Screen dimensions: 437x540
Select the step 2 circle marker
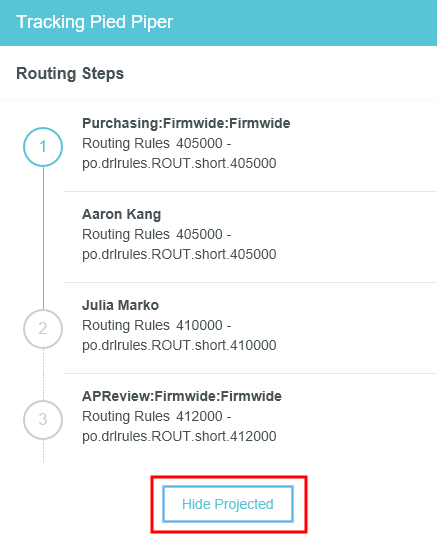pyautogui.click(x=43, y=329)
